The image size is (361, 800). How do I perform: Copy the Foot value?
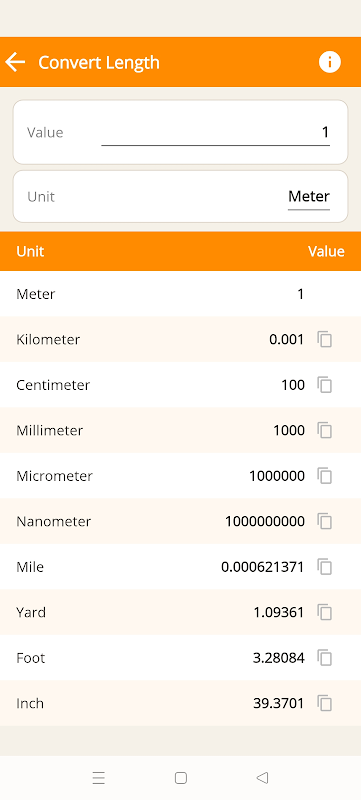click(325, 658)
